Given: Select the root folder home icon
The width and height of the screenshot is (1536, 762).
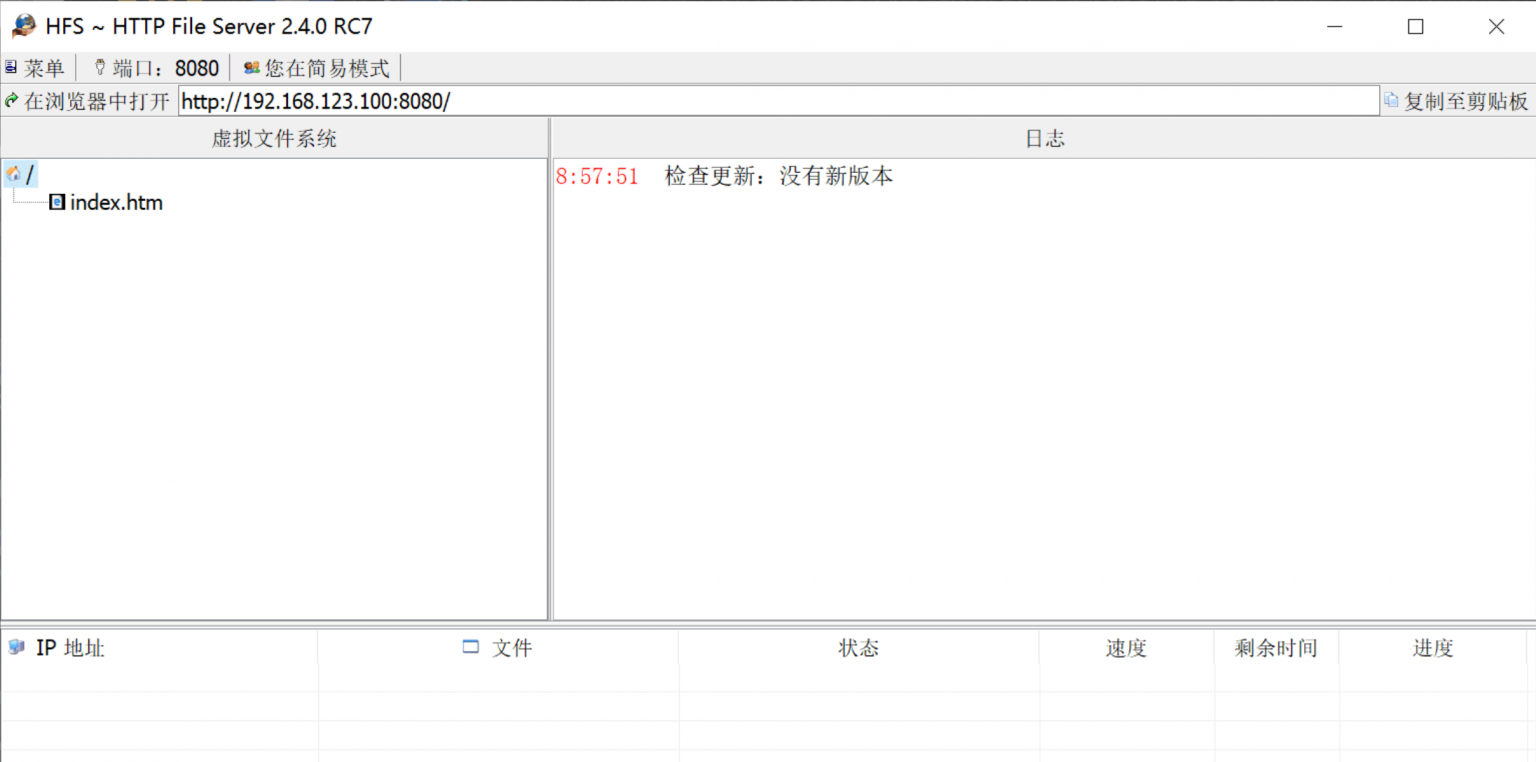Looking at the screenshot, I should tap(14, 174).
